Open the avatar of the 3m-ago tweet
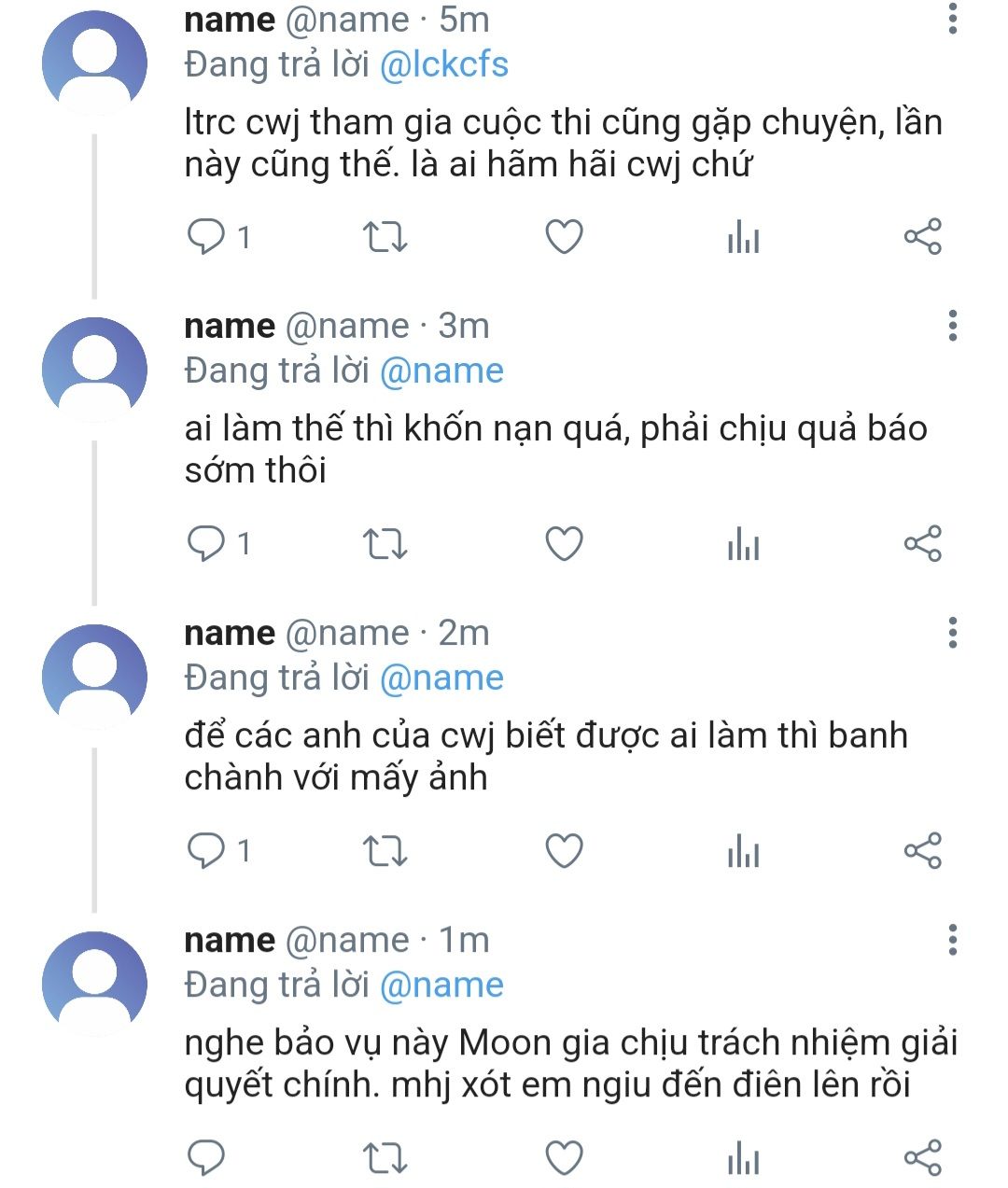Viewport: 1008px width, 1188px height. (x=94, y=370)
